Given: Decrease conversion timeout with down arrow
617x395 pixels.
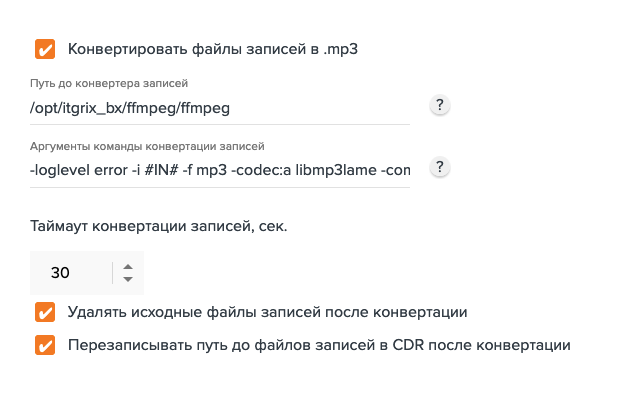Looking at the screenshot, I should point(128,279).
